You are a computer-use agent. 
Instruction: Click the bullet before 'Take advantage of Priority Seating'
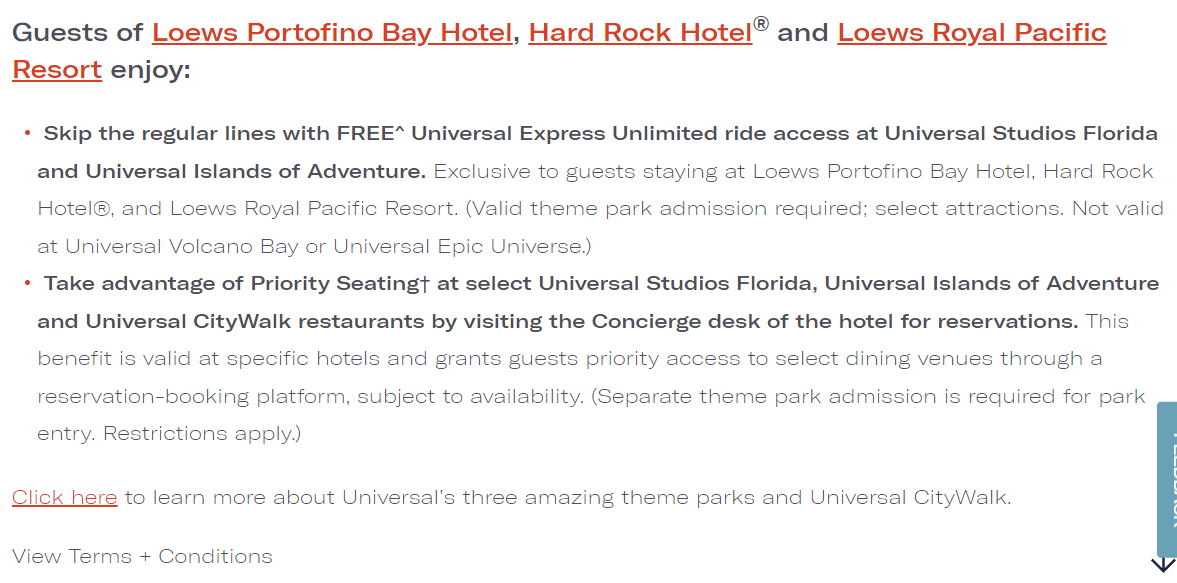(28, 283)
